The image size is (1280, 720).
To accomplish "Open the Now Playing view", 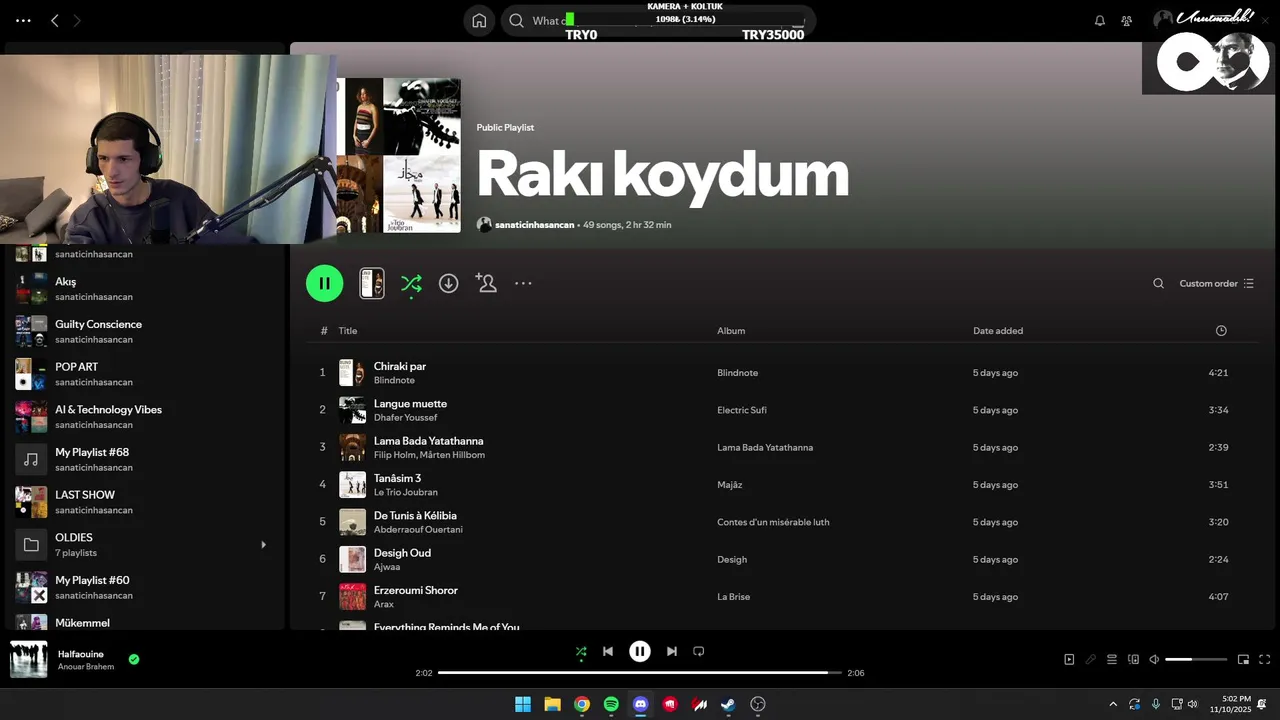I will click(x=1069, y=659).
